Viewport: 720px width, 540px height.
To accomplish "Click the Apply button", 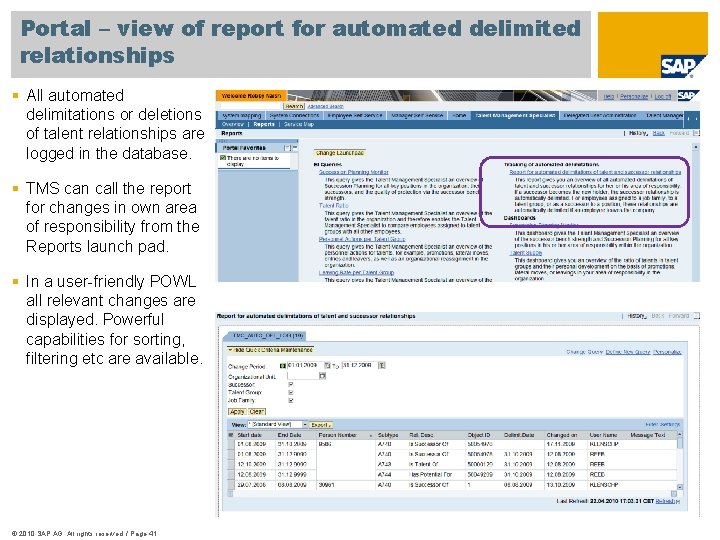I will point(237,411).
